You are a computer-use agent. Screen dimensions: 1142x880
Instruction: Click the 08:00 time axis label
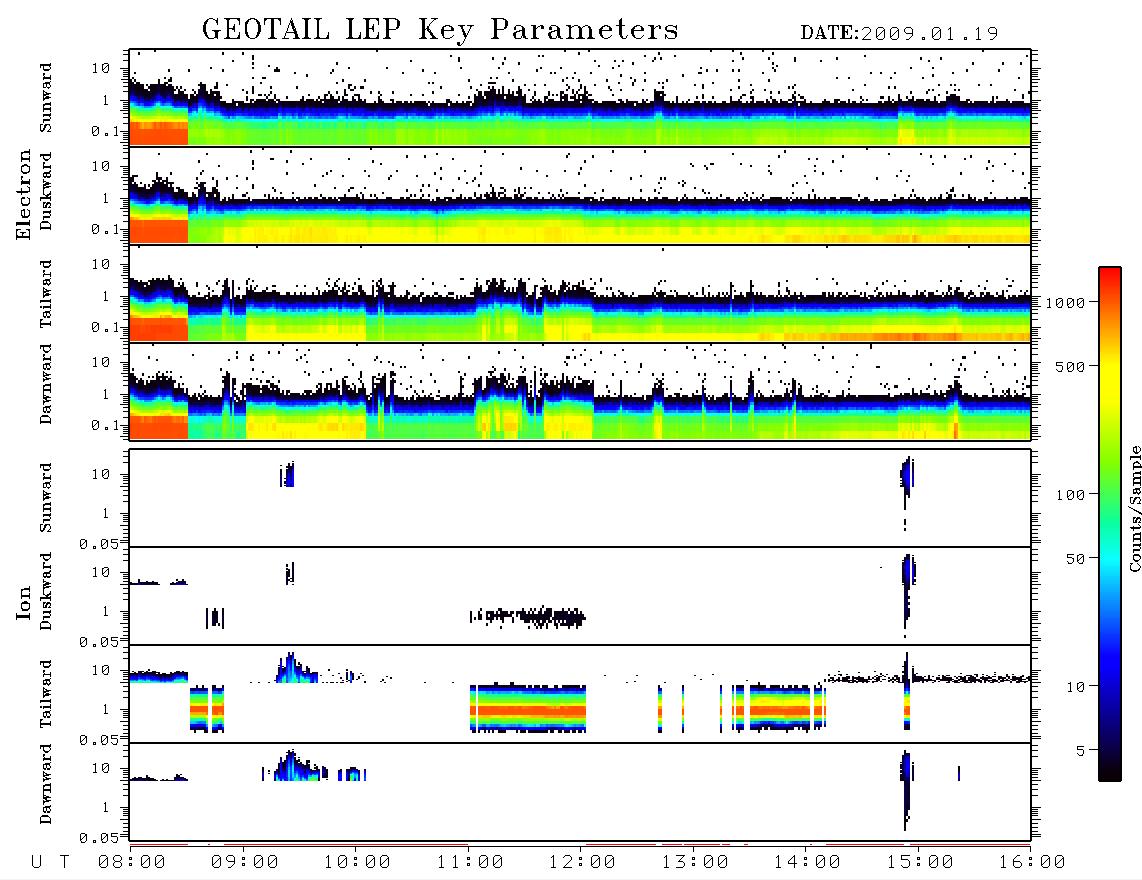132,862
